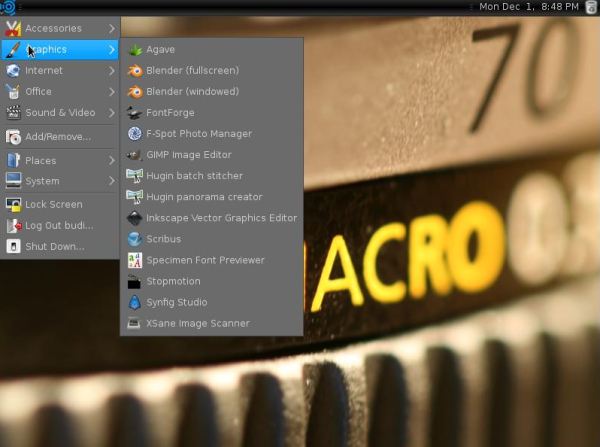Launch Agave from Graphics submenu
Image resolution: width=600 pixels, height=447 pixels.
212,50
